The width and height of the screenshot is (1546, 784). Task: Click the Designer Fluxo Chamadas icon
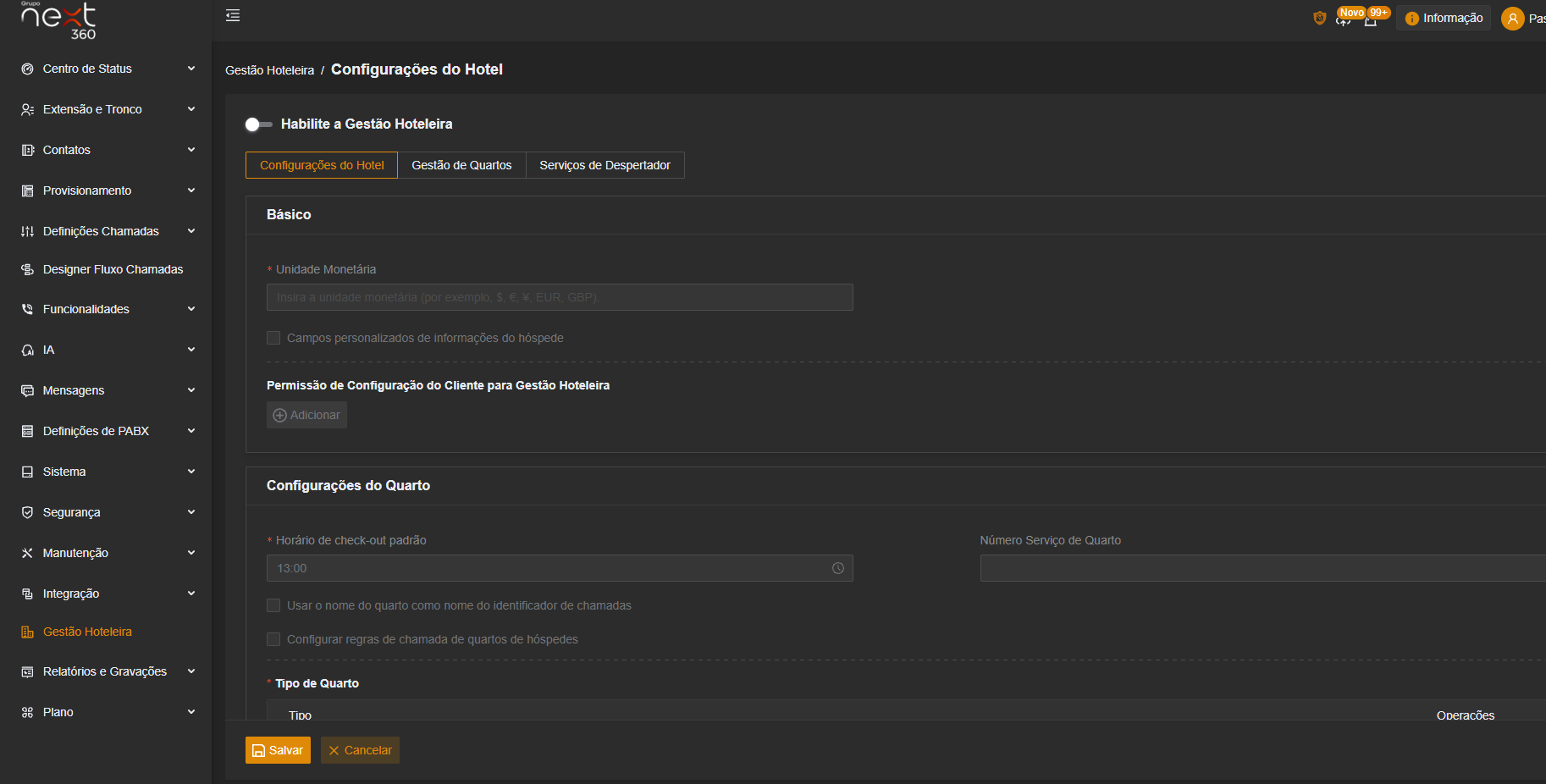click(x=27, y=269)
